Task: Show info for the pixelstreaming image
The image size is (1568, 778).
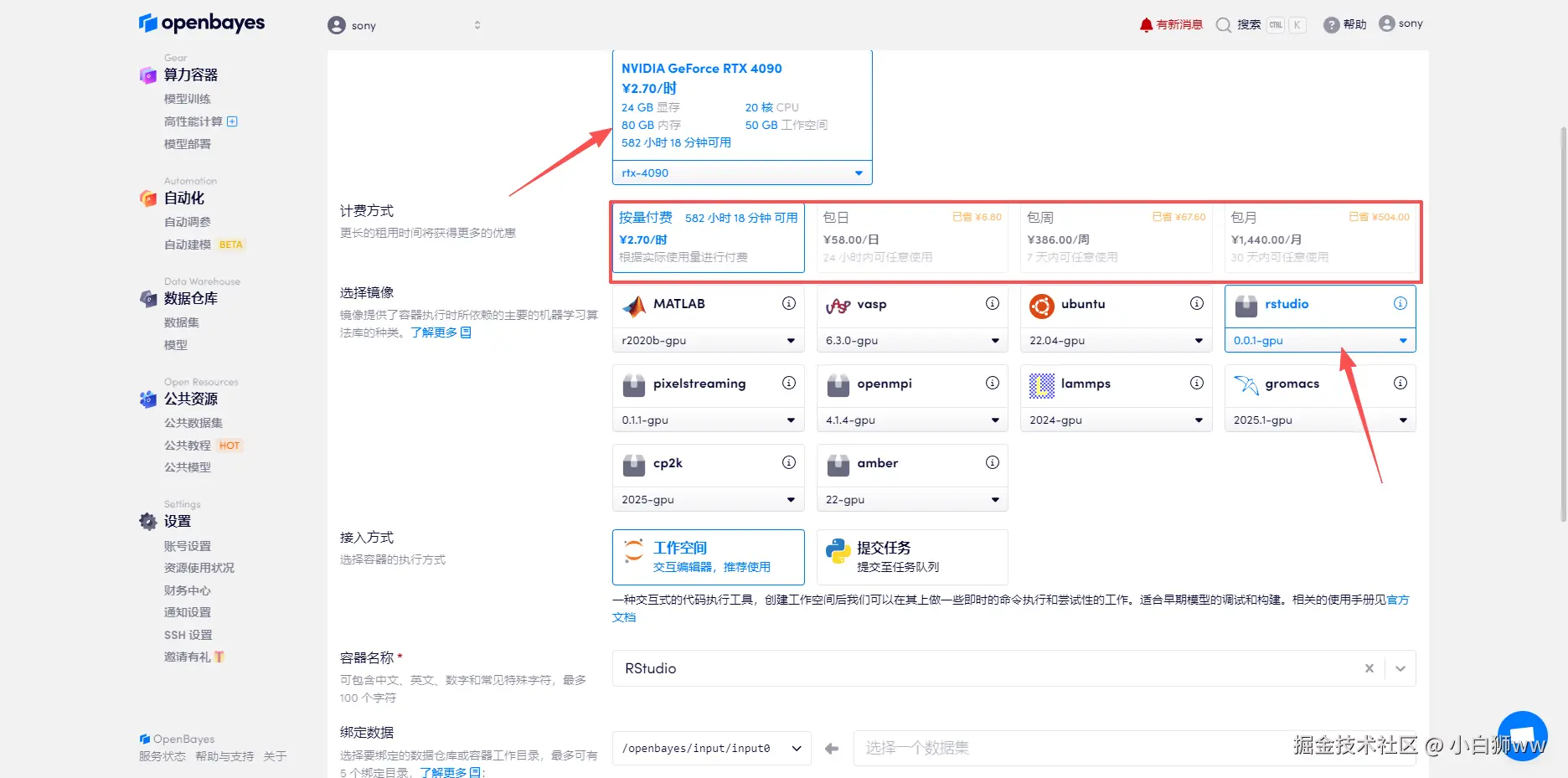Action: coord(789,383)
